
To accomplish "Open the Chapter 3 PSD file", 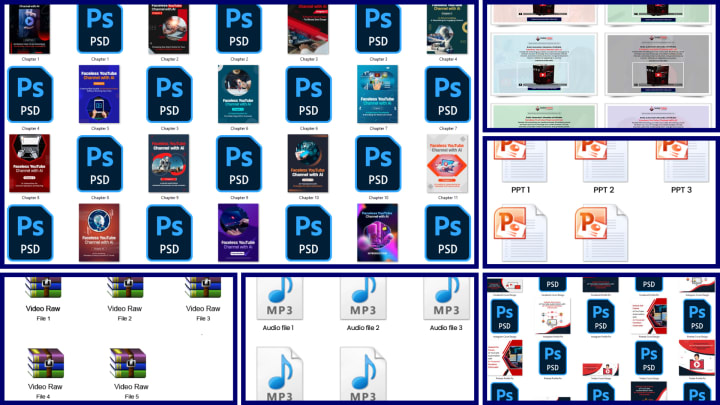I will pyautogui.click(x=378, y=28).
